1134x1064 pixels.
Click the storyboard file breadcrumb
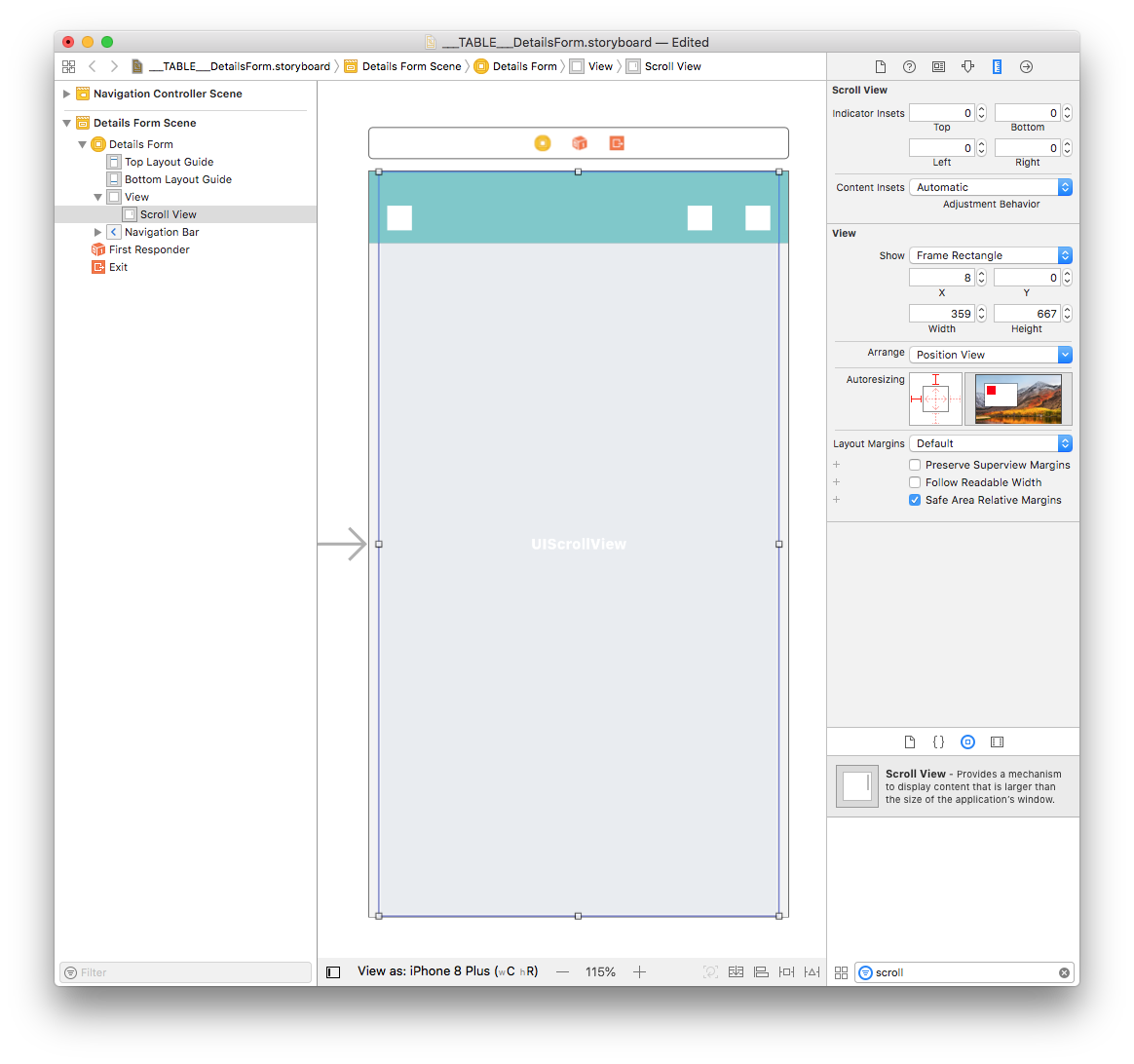pyautogui.click(x=230, y=66)
